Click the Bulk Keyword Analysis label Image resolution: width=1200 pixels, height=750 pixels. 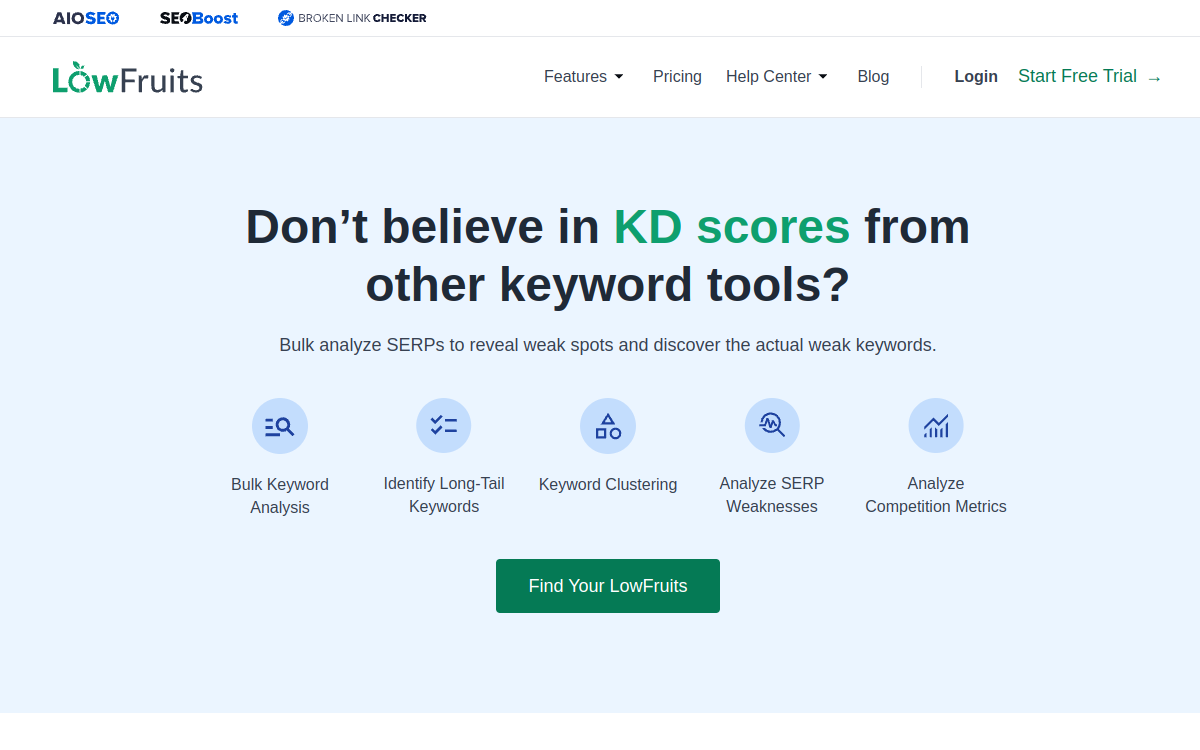point(280,496)
